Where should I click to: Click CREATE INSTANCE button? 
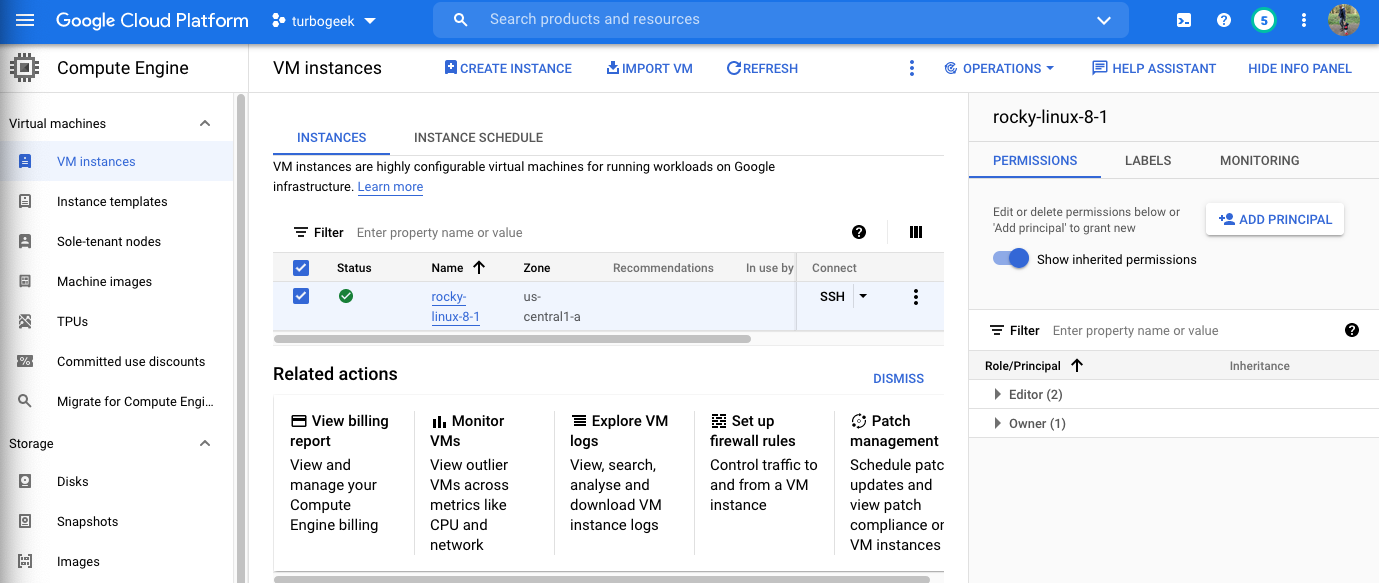tap(508, 68)
